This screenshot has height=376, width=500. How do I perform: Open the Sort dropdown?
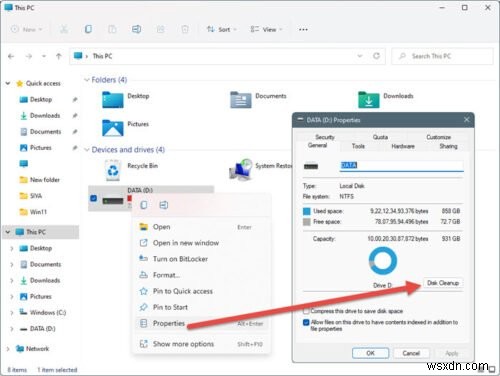(221, 29)
